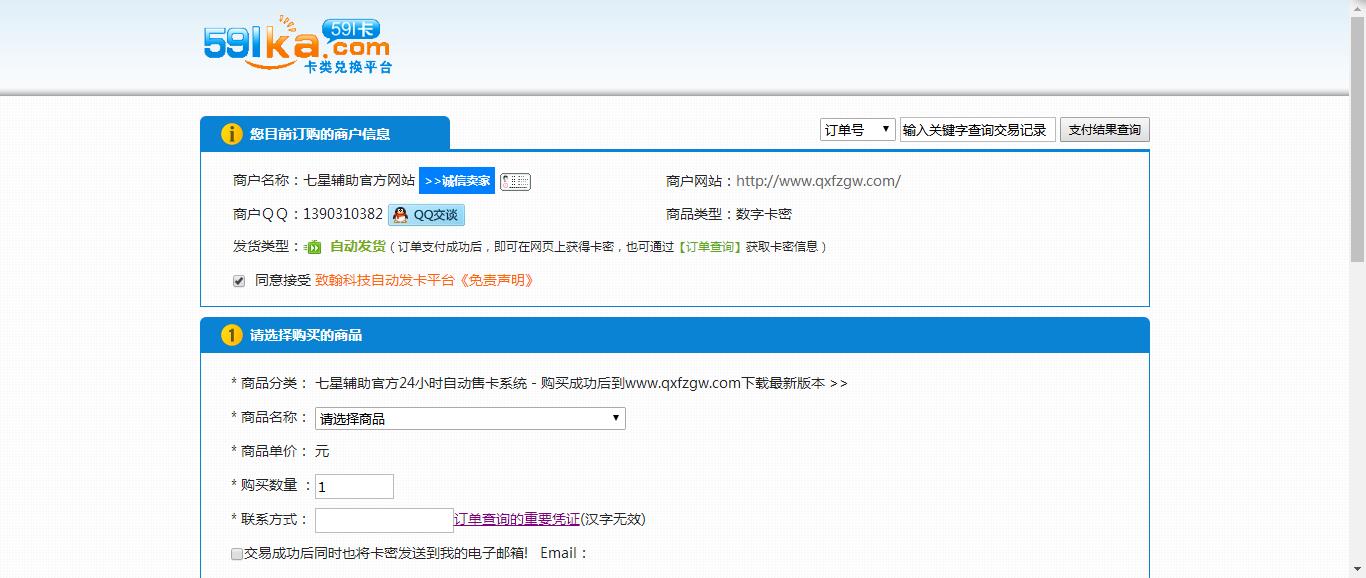This screenshot has height=578, width=1366.
Task: Enable sending card key to email checkbox
Action: click(x=237, y=553)
